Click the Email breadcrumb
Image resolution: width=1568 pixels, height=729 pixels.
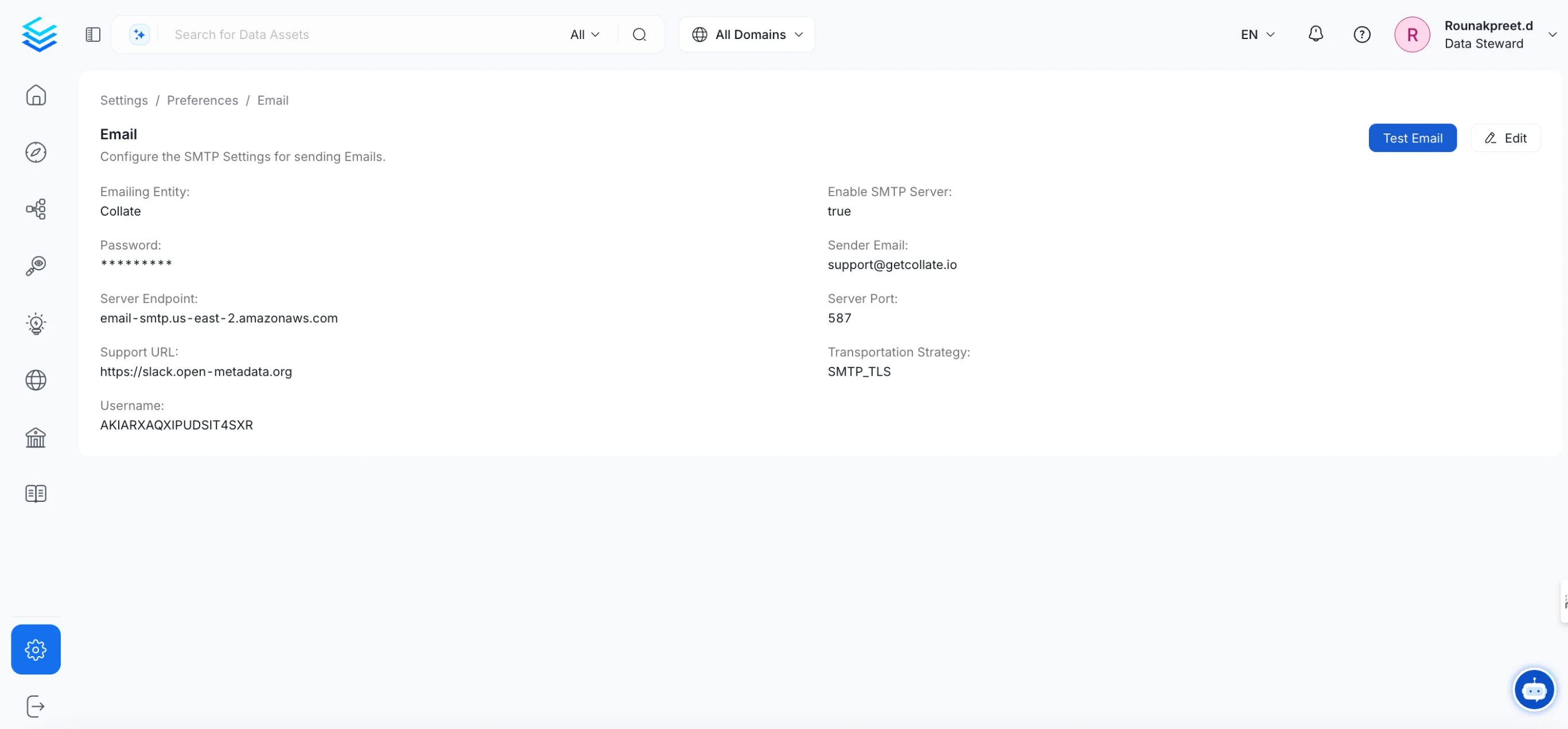273,100
